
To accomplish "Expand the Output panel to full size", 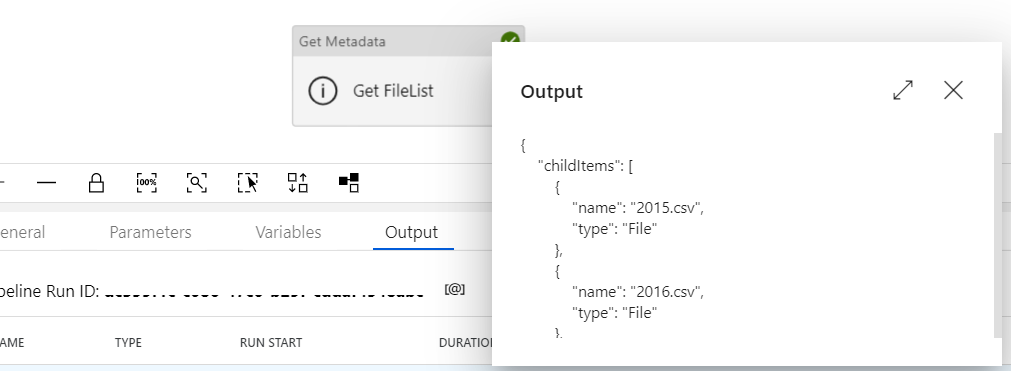I will point(903,90).
